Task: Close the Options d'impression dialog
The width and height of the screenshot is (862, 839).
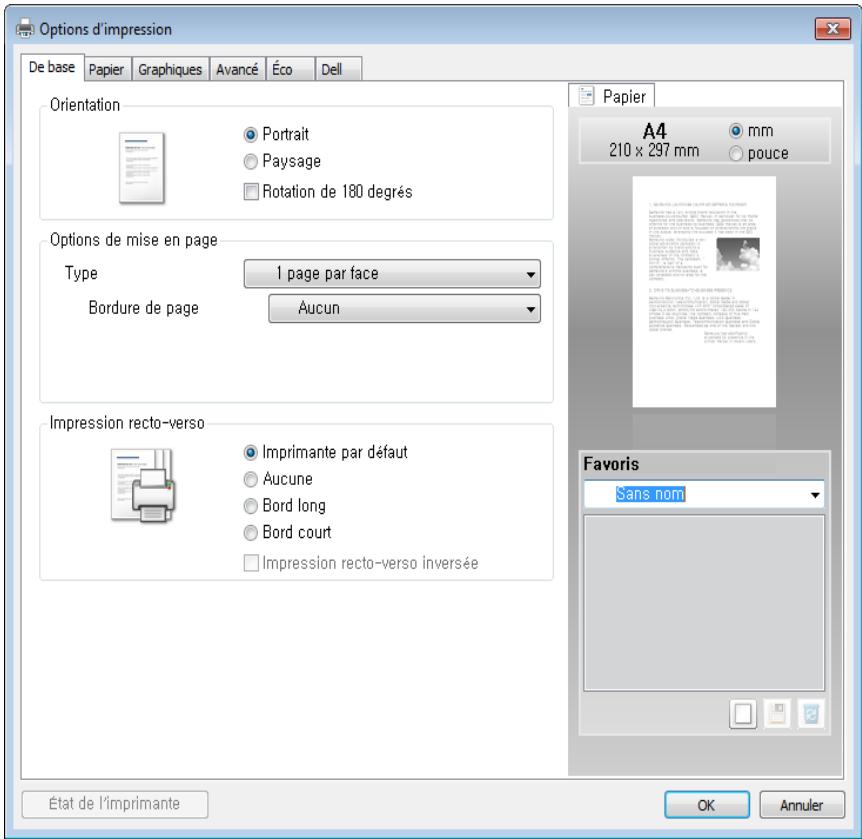Action: [833, 29]
